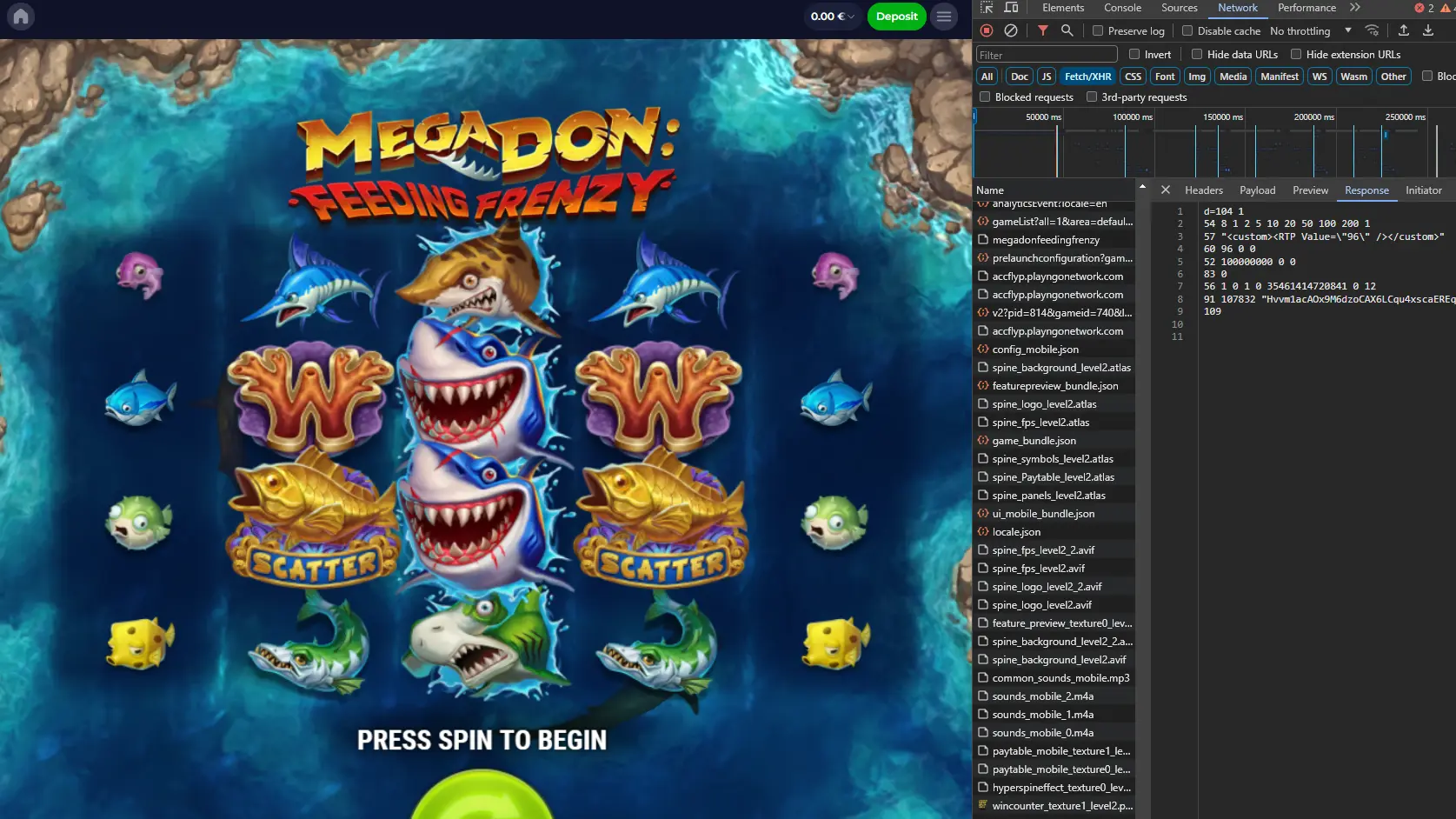This screenshot has height=819, width=1456.
Task: Export HAR with the download icon
Action: tap(1428, 30)
